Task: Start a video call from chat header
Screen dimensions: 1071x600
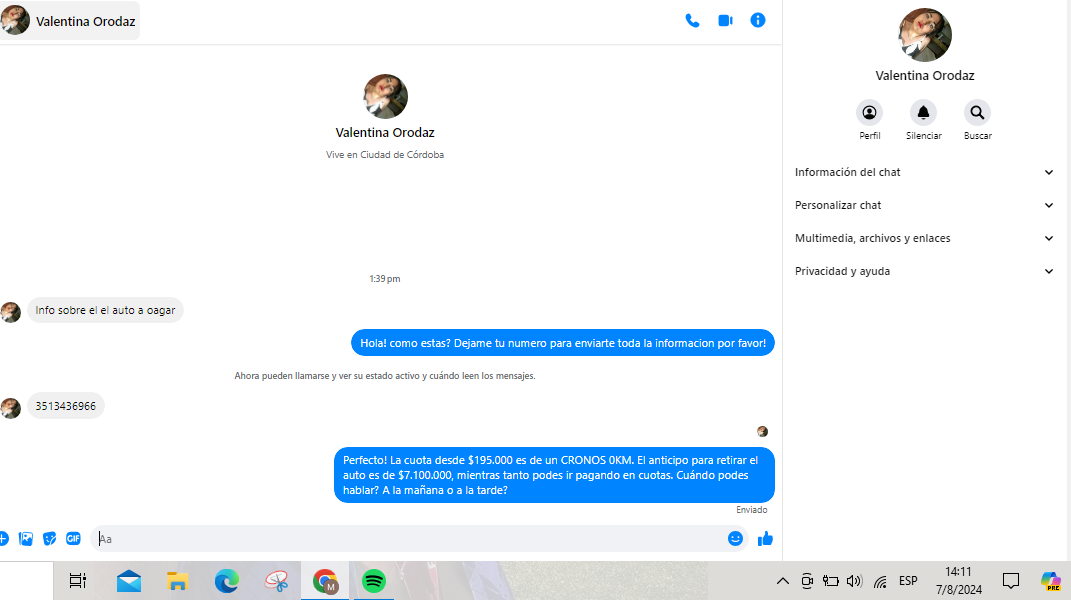Action: point(725,21)
